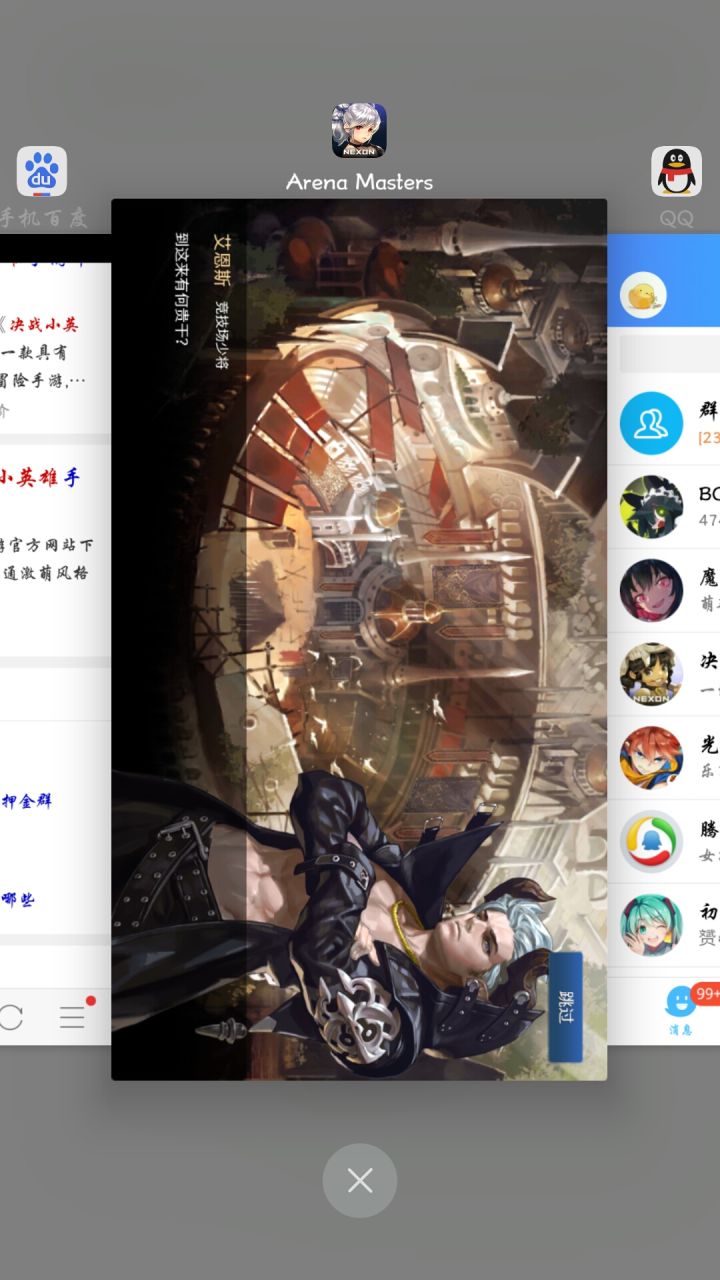Open QQ chat with orange-haired character avatar

point(651,758)
